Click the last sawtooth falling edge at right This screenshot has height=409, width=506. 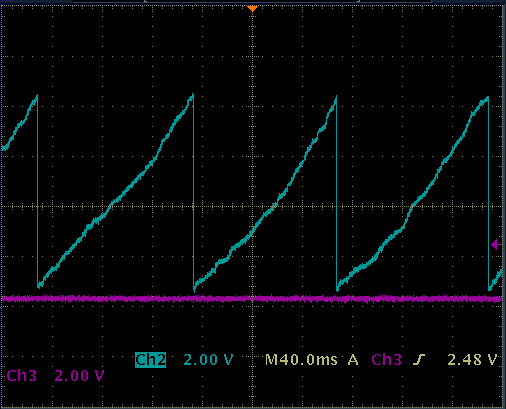click(488, 193)
